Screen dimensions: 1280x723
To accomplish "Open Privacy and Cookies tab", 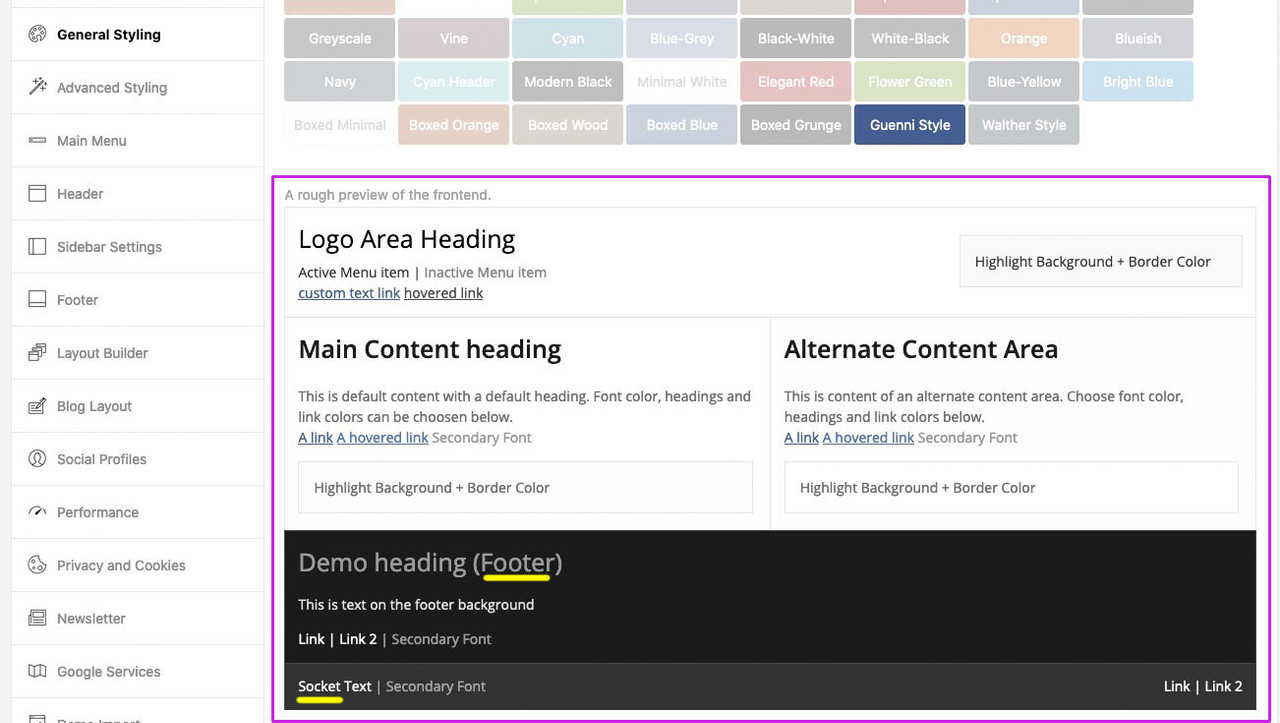I will point(138,564).
